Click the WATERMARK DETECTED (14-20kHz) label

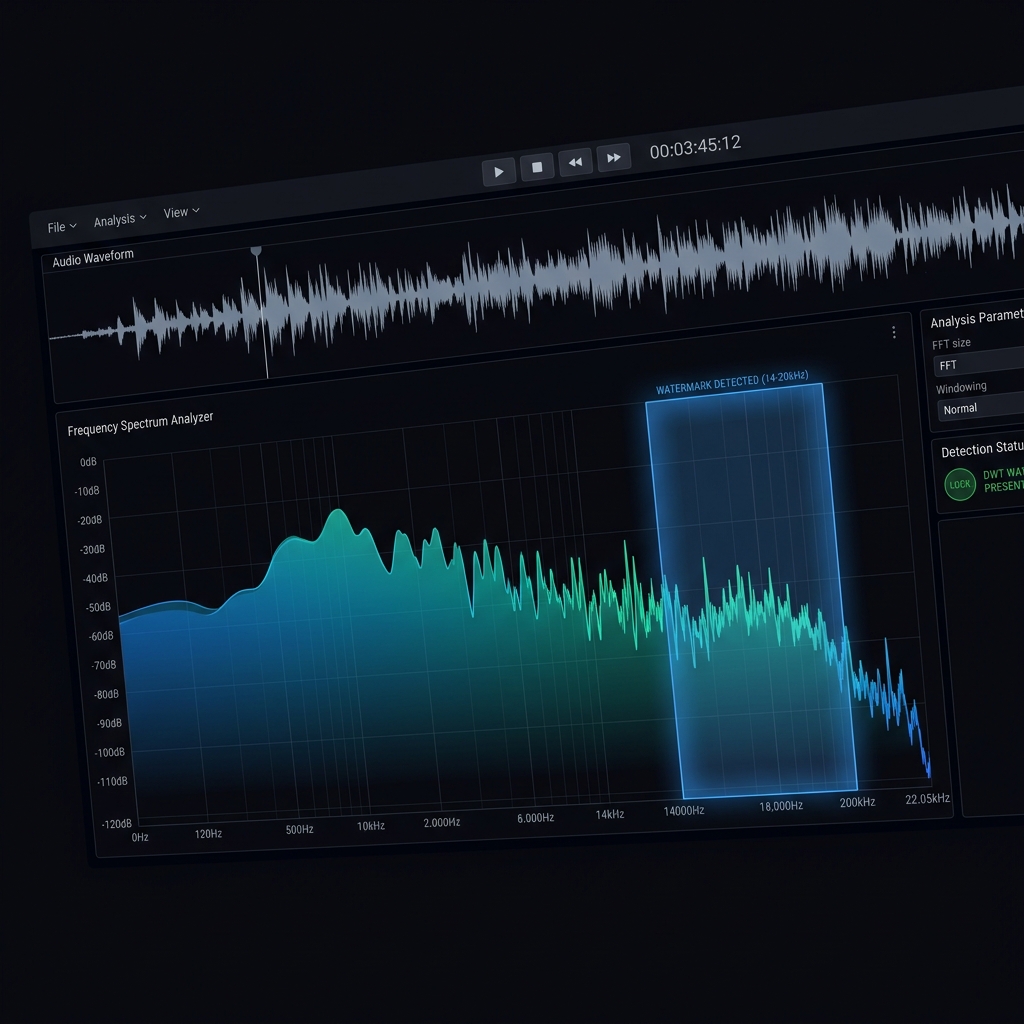click(732, 383)
